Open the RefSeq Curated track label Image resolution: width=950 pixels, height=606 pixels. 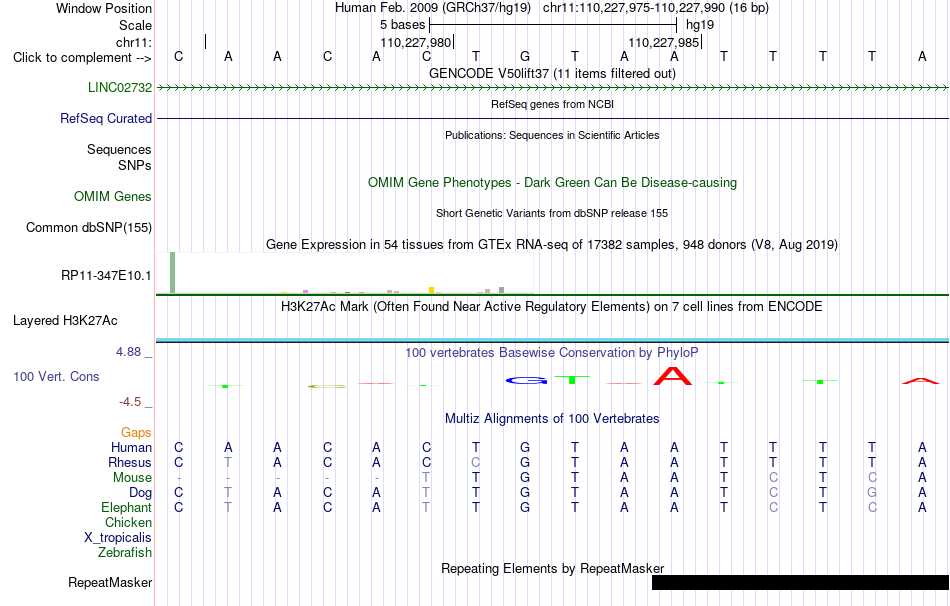106,118
